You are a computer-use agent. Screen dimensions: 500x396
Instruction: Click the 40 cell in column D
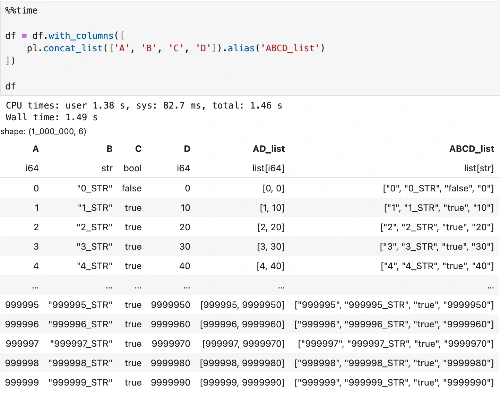click(185, 266)
